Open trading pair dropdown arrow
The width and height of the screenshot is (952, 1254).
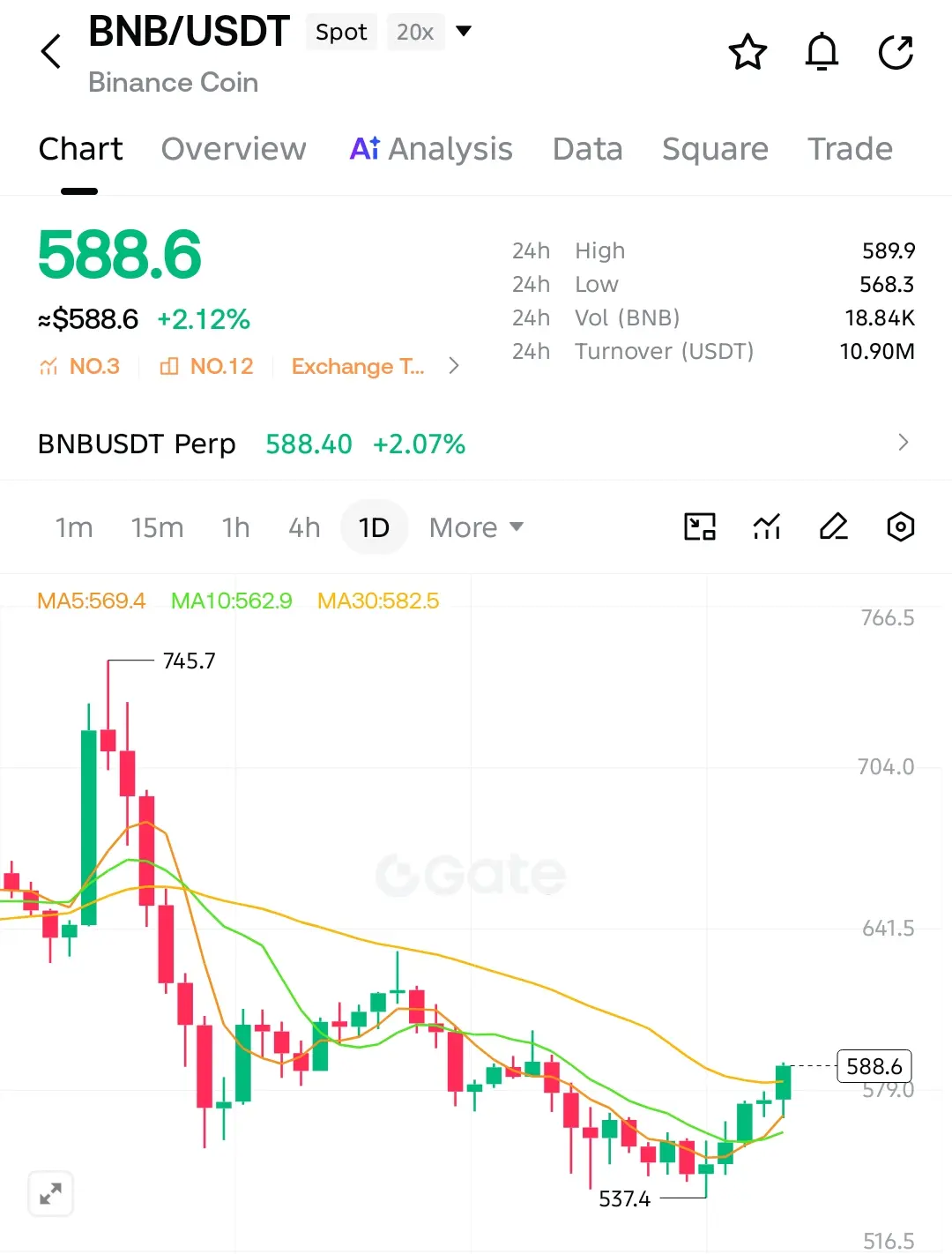(x=464, y=32)
